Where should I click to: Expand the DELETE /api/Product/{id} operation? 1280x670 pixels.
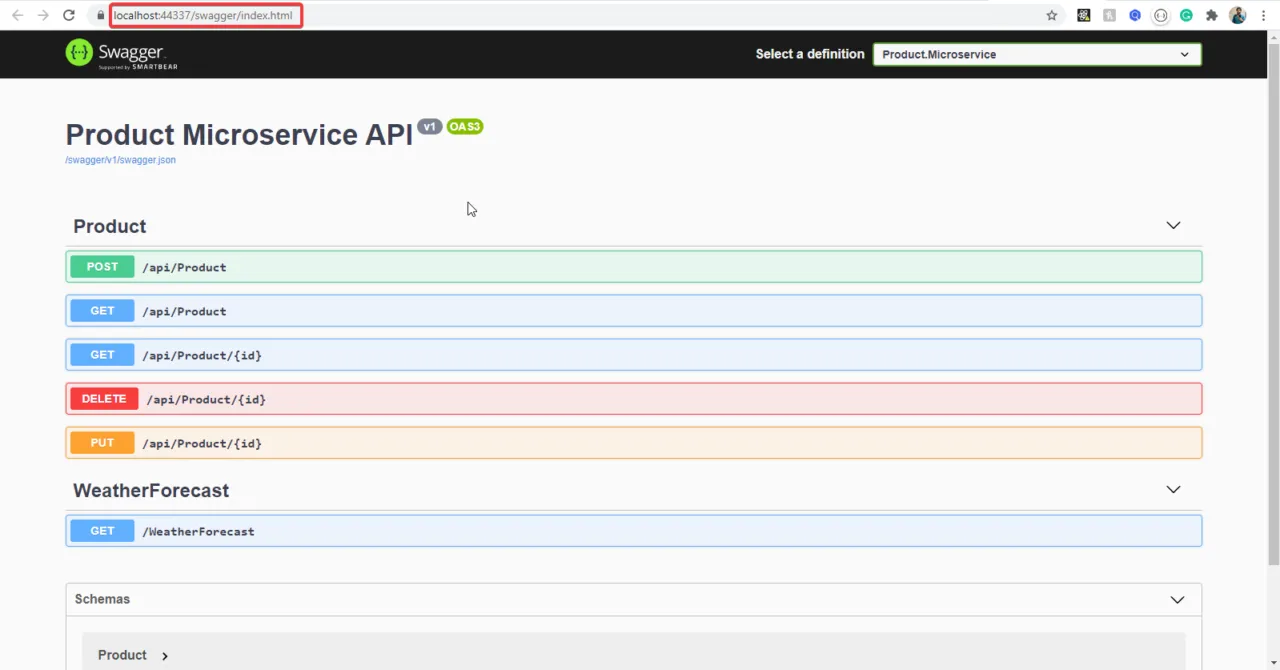634,399
